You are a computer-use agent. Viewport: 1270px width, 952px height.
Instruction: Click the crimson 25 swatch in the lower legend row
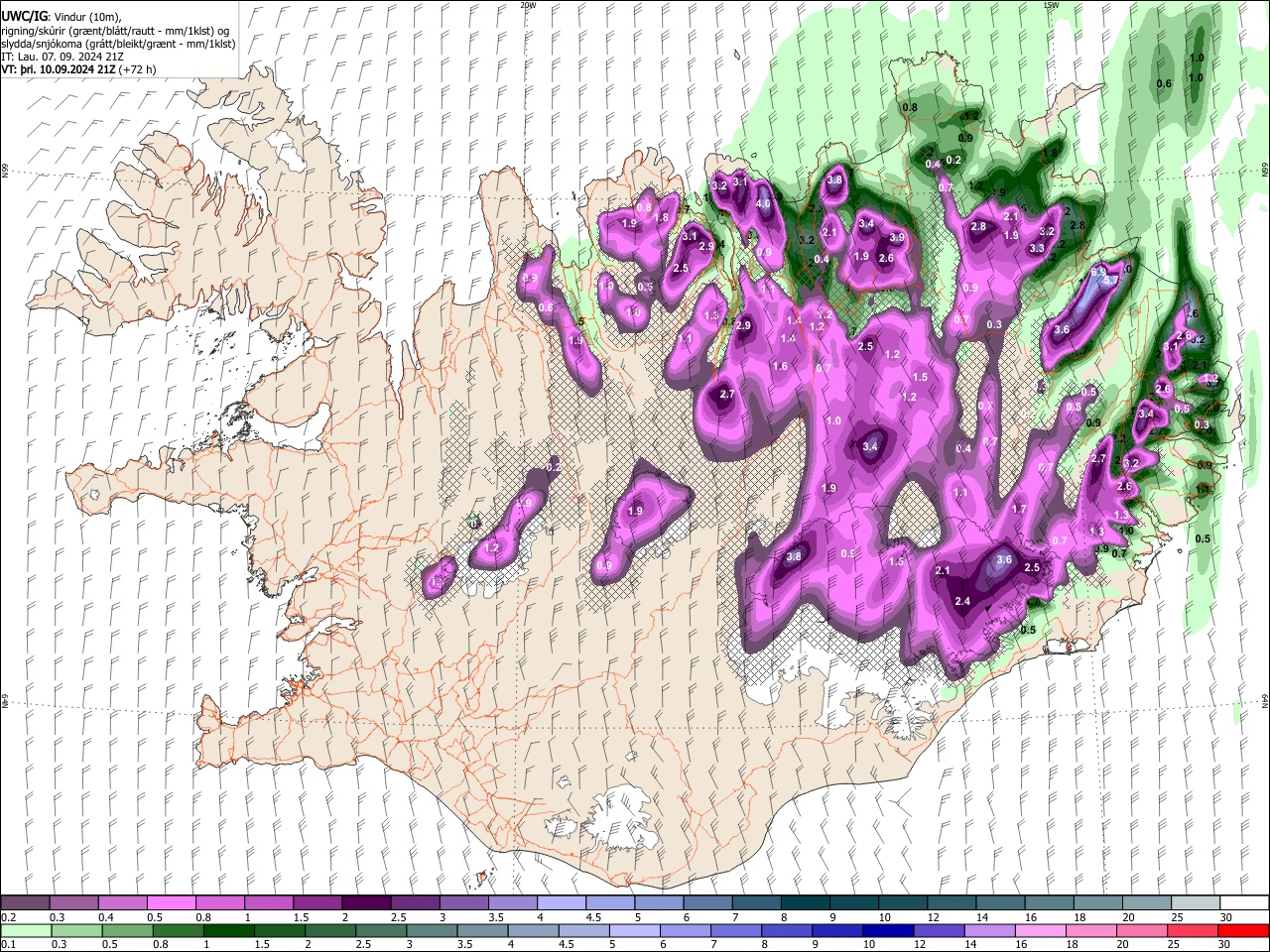(1195, 930)
